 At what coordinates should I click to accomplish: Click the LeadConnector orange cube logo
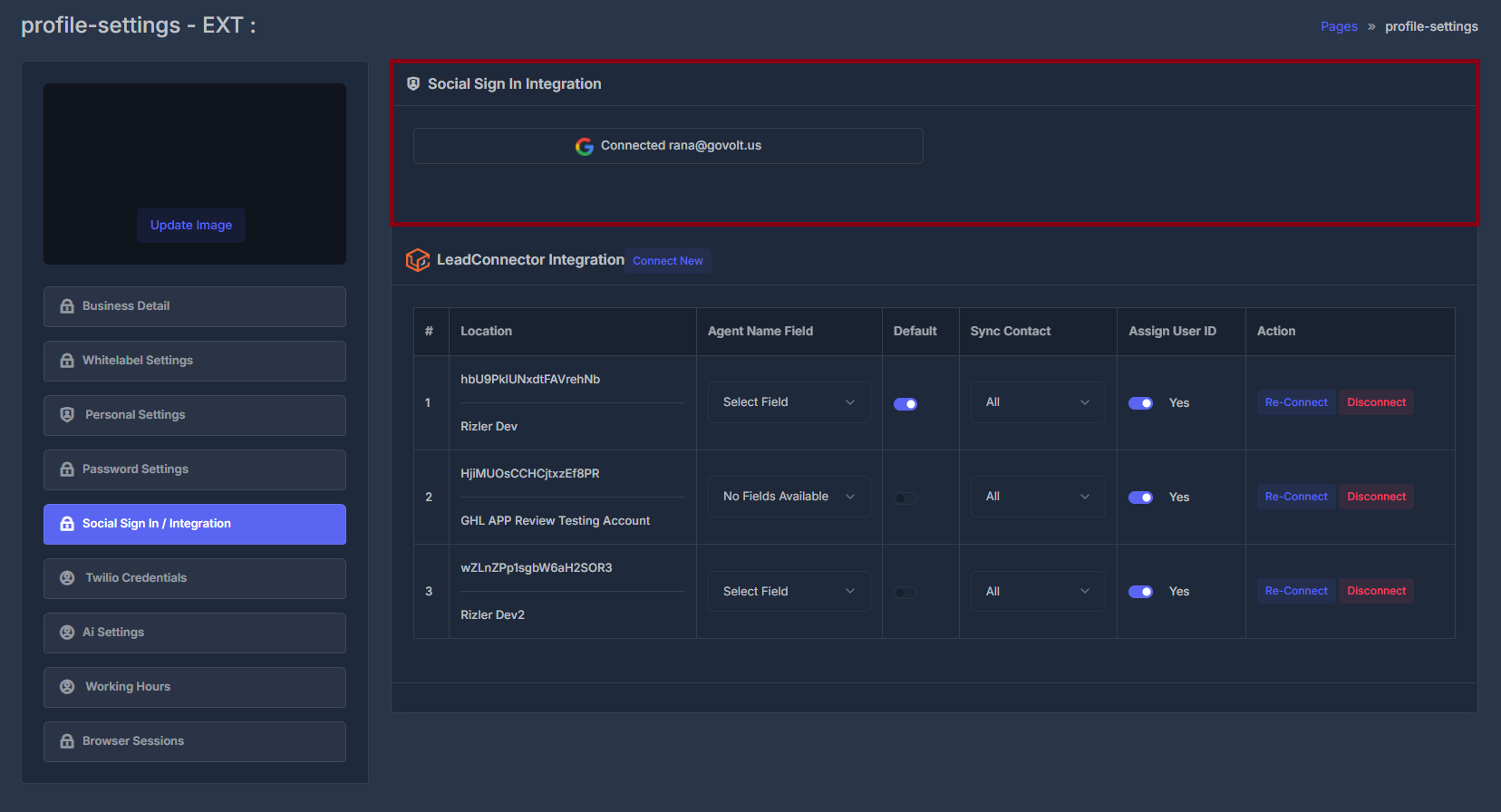[418, 260]
